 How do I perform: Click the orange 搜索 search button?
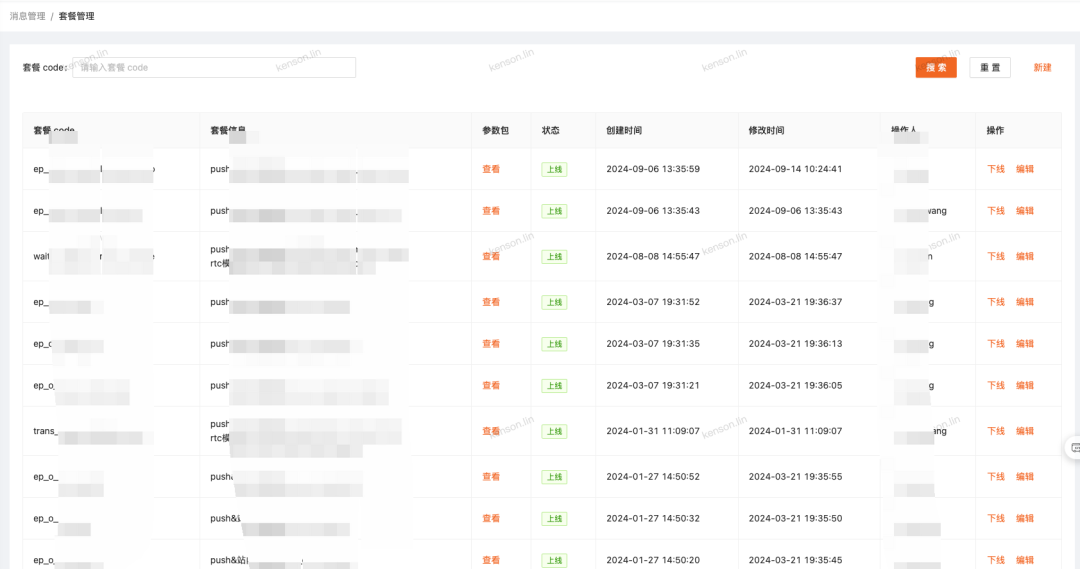click(x=935, y=68)
